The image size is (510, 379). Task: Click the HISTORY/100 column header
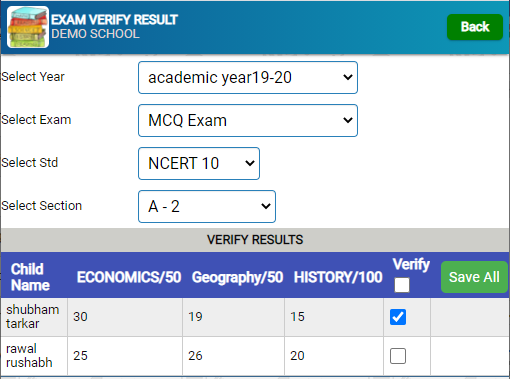click(x=338, y=277)
